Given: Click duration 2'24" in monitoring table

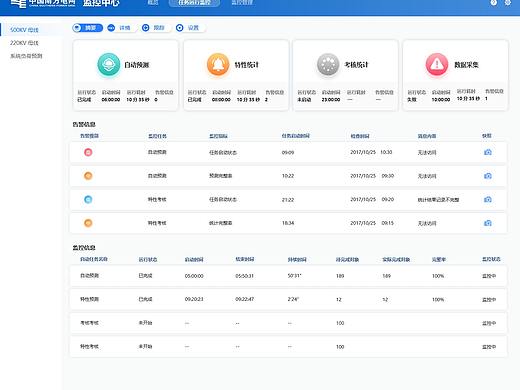Looking at the screenshot, I should (x=293, y=299).
